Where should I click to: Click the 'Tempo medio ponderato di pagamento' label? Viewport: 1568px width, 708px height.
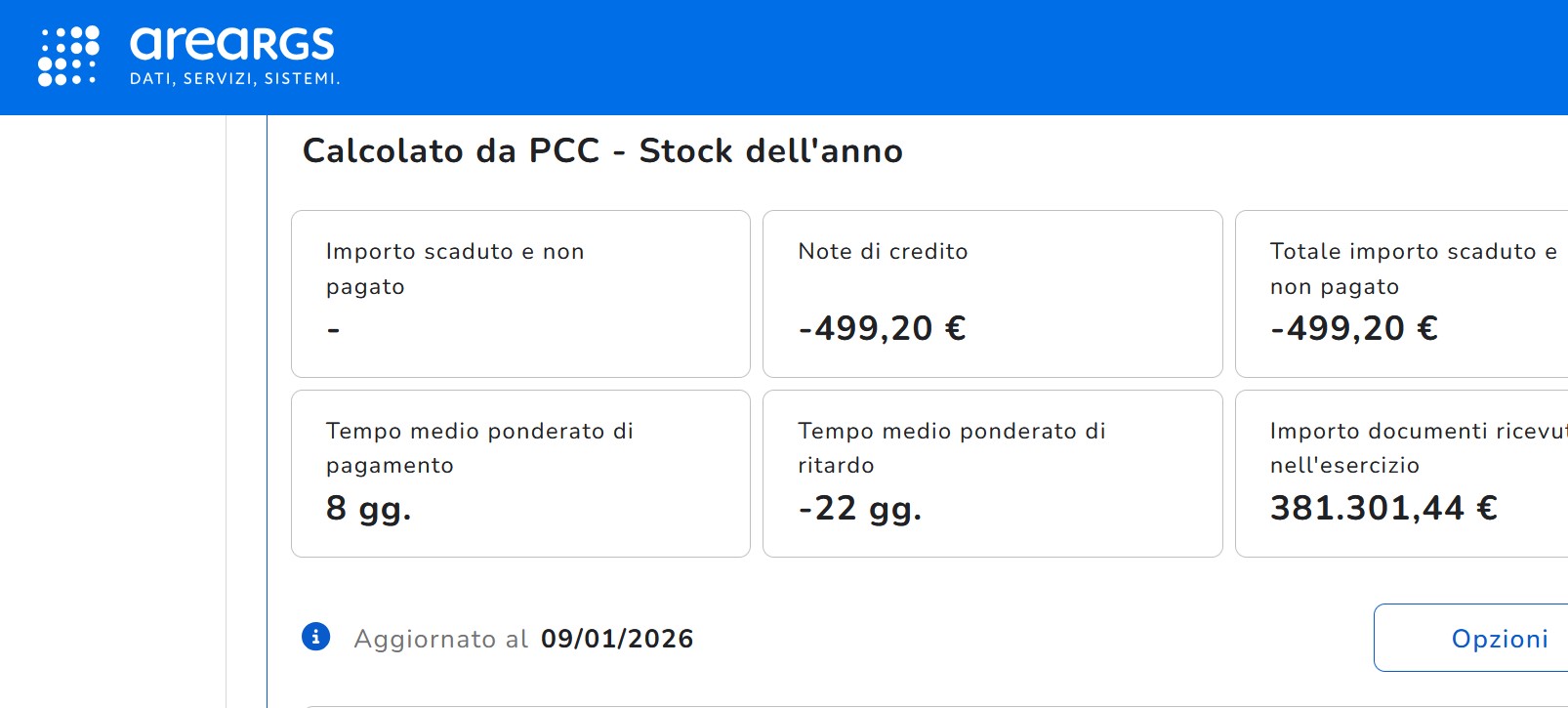[x=479, y=448]
